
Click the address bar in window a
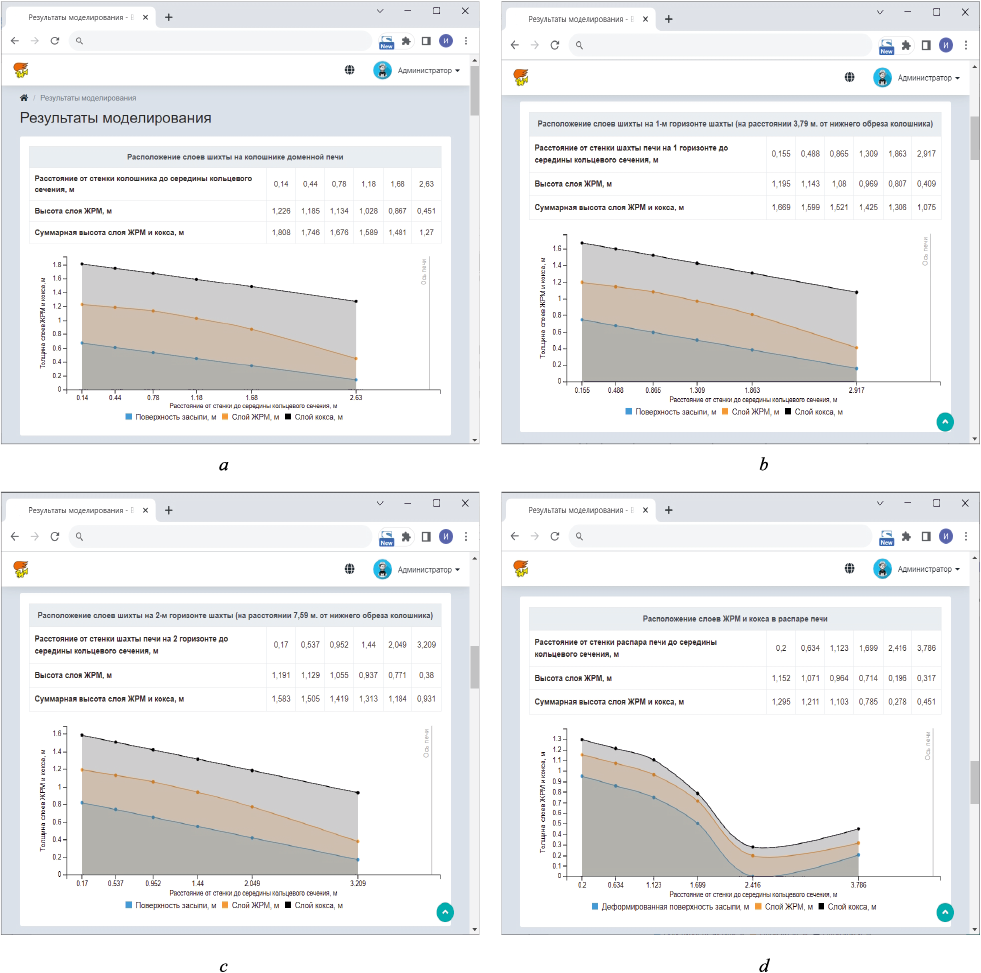coord(220,41)
